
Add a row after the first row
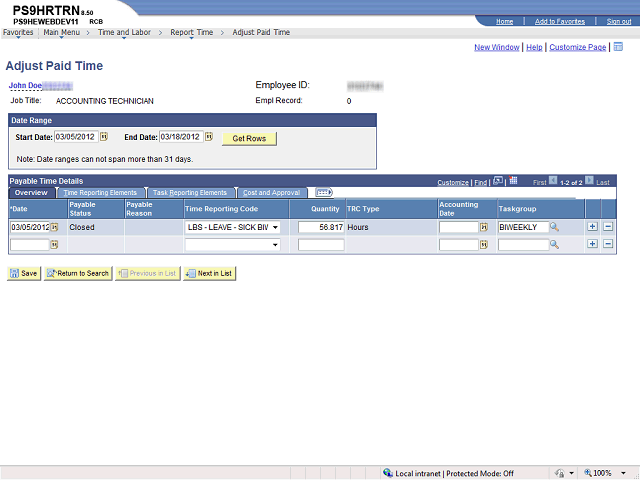(593, 227)
